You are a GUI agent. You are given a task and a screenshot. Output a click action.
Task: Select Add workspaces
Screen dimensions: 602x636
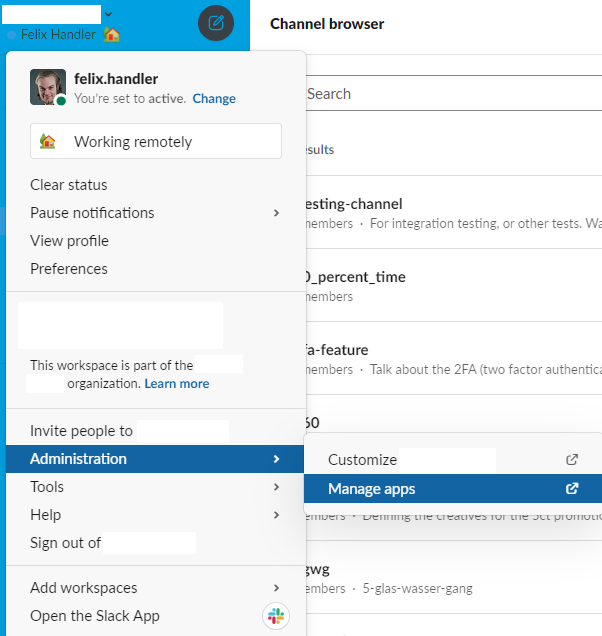pos(155,588)
